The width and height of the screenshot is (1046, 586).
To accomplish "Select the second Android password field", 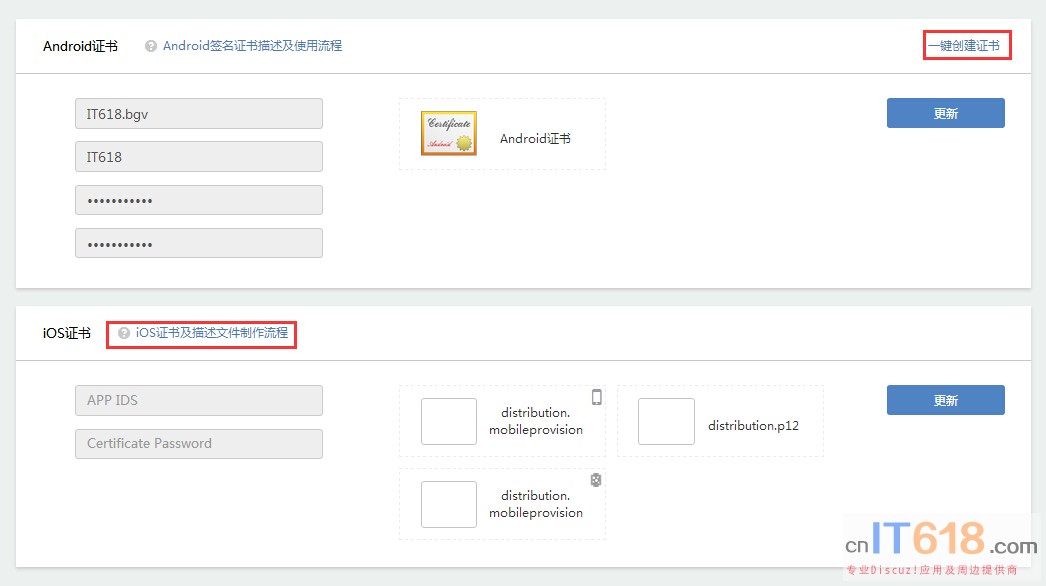I will coord(199,243).
